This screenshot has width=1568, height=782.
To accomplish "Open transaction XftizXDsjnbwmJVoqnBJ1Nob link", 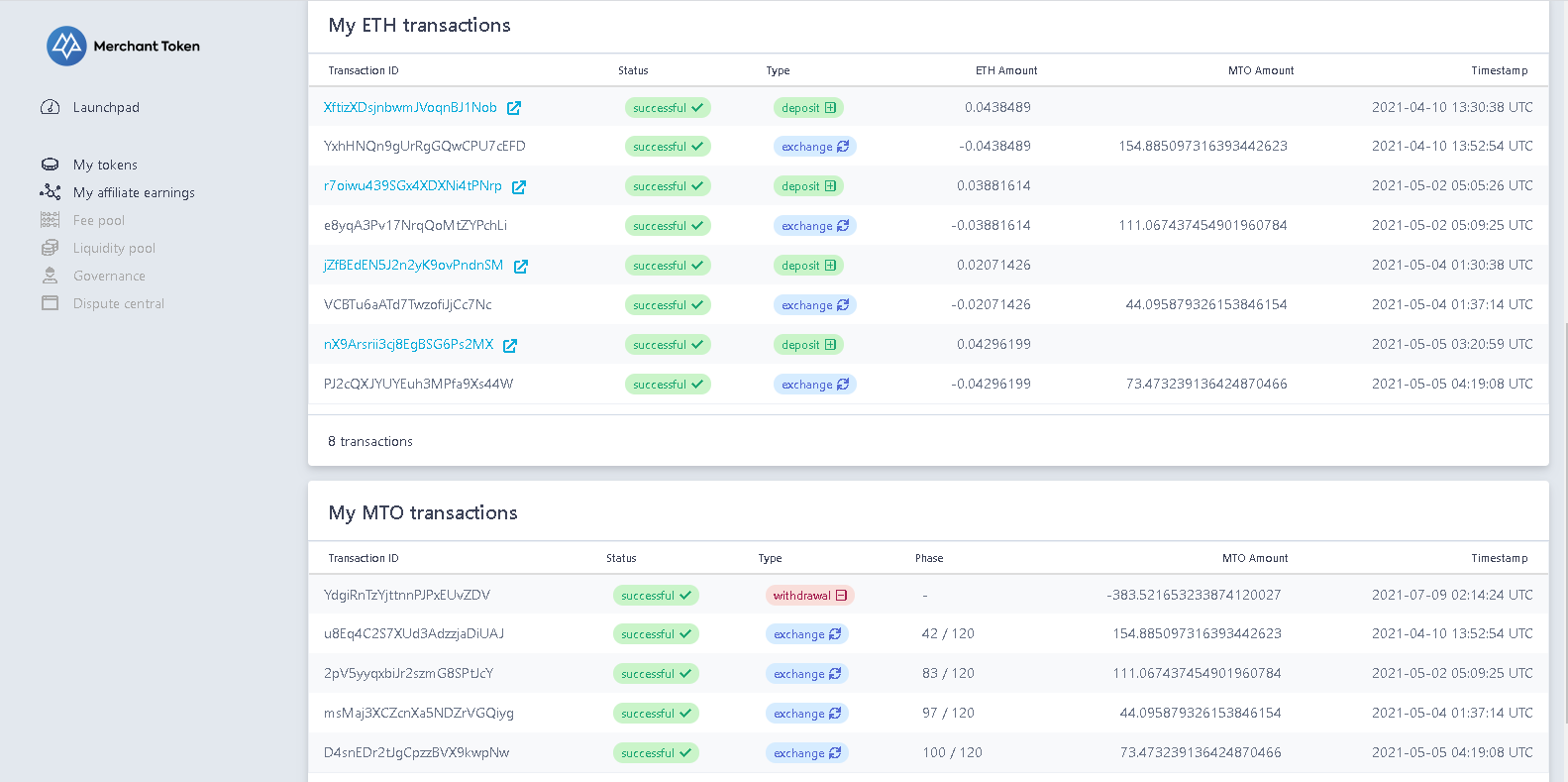I will (410, 107).
